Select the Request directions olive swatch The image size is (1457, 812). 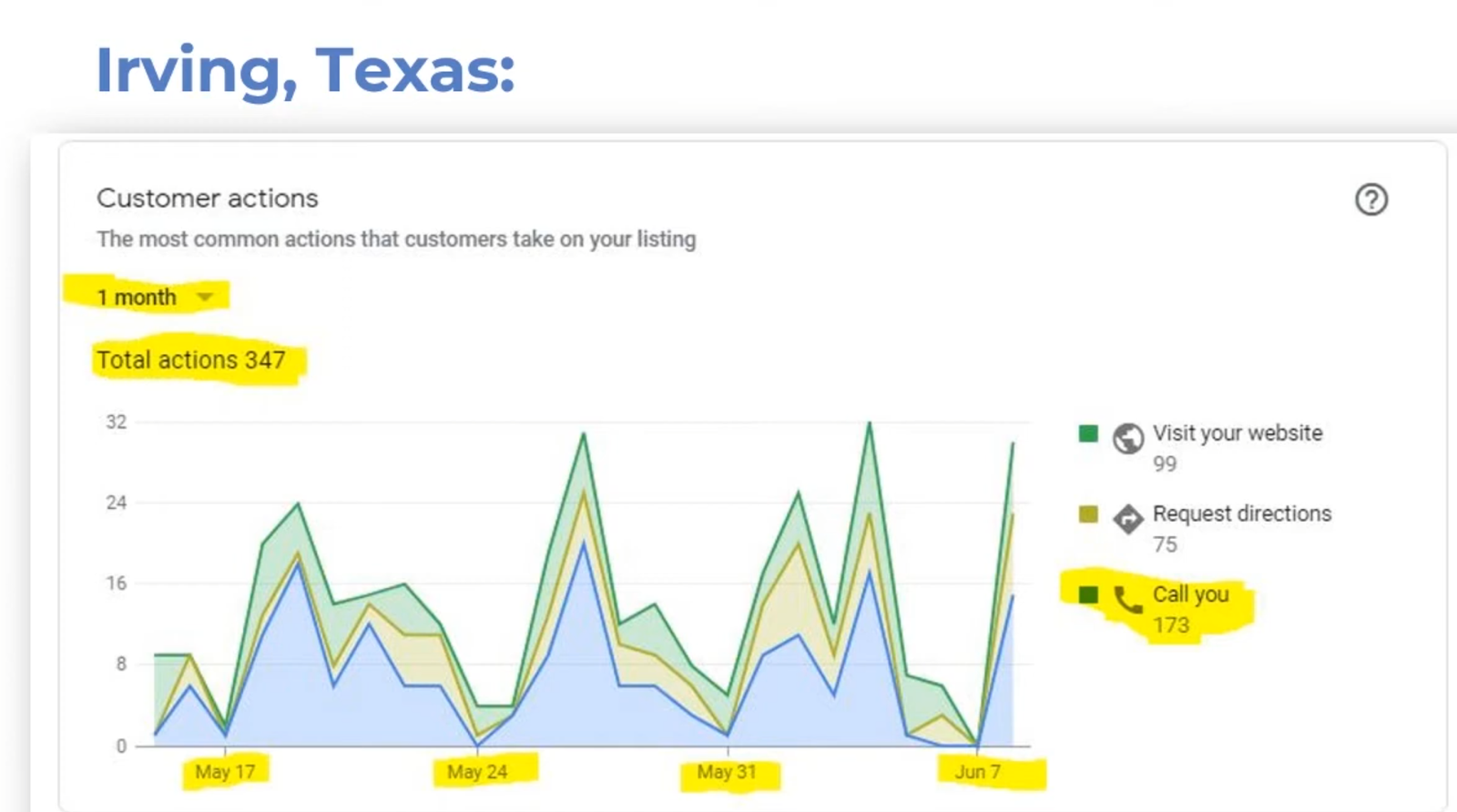1088,514
